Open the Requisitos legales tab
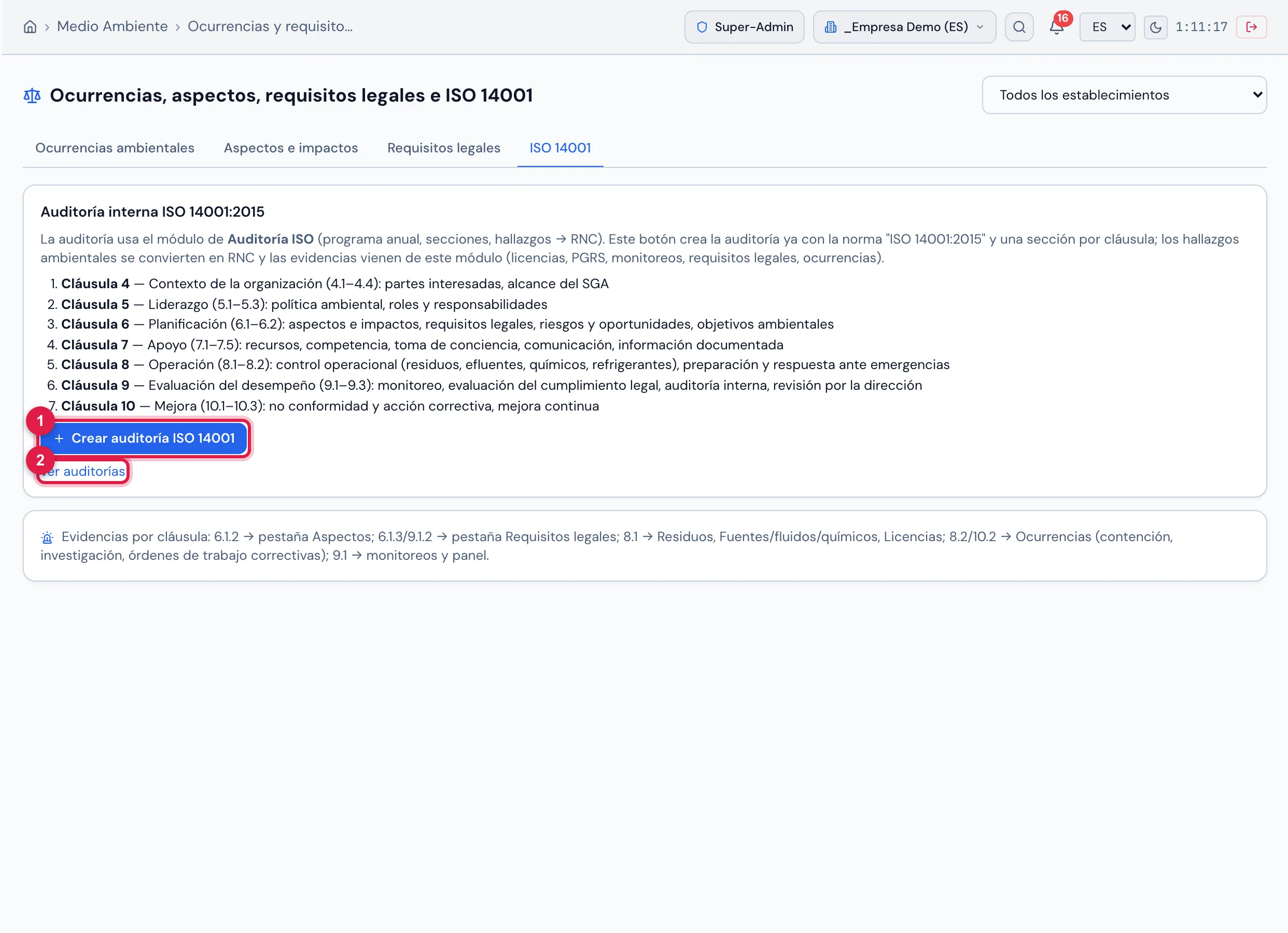Screen dimensions: 1288x933 (443, 148)
